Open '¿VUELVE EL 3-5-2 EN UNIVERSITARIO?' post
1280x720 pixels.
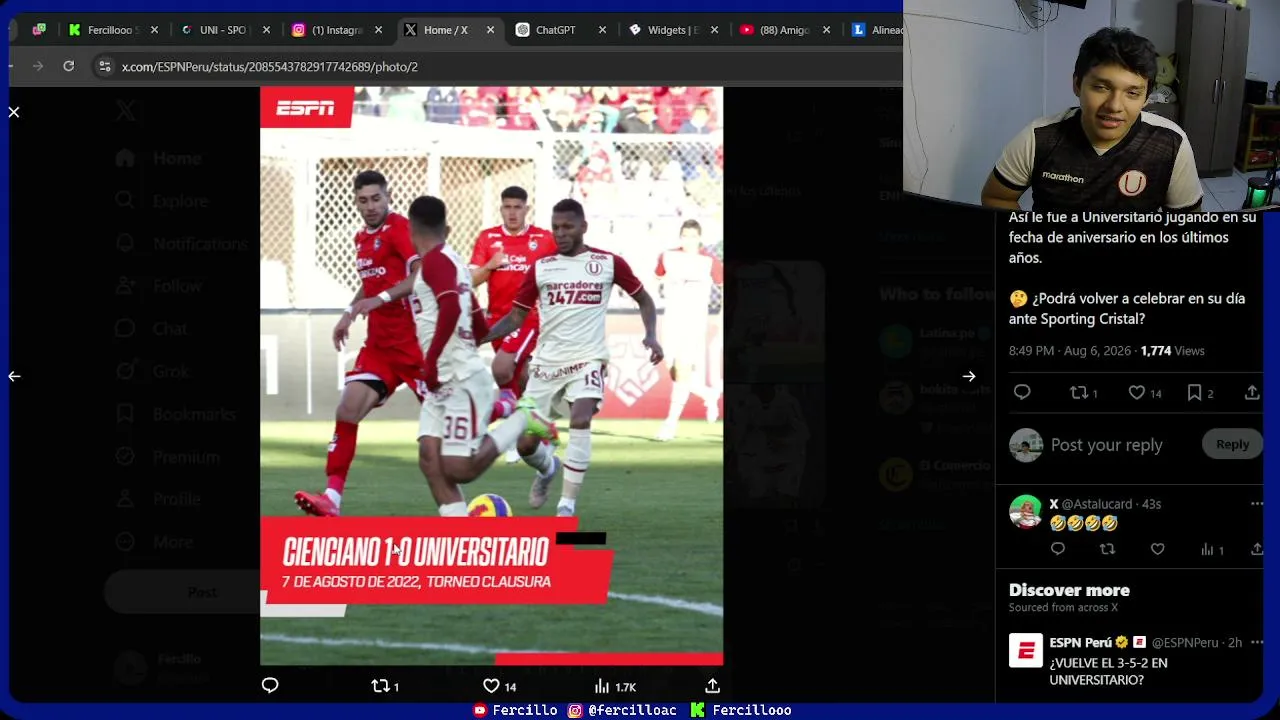(x=1109, y=671)
